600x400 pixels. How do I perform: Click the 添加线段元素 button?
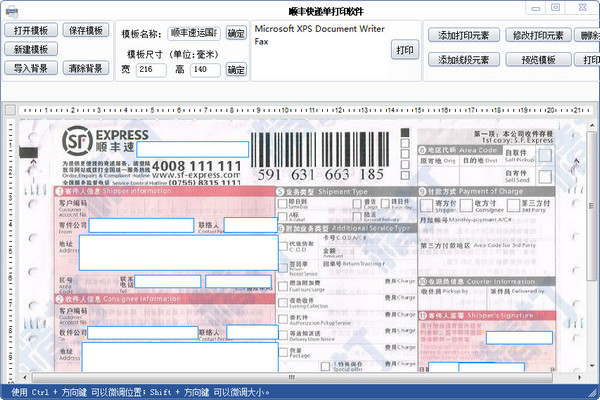(464, 59)
